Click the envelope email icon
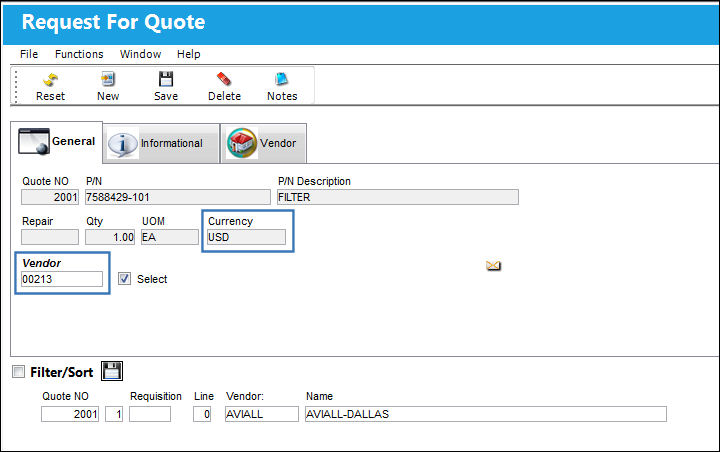Screen dimensions: 720x452 (x=494, y=266)
